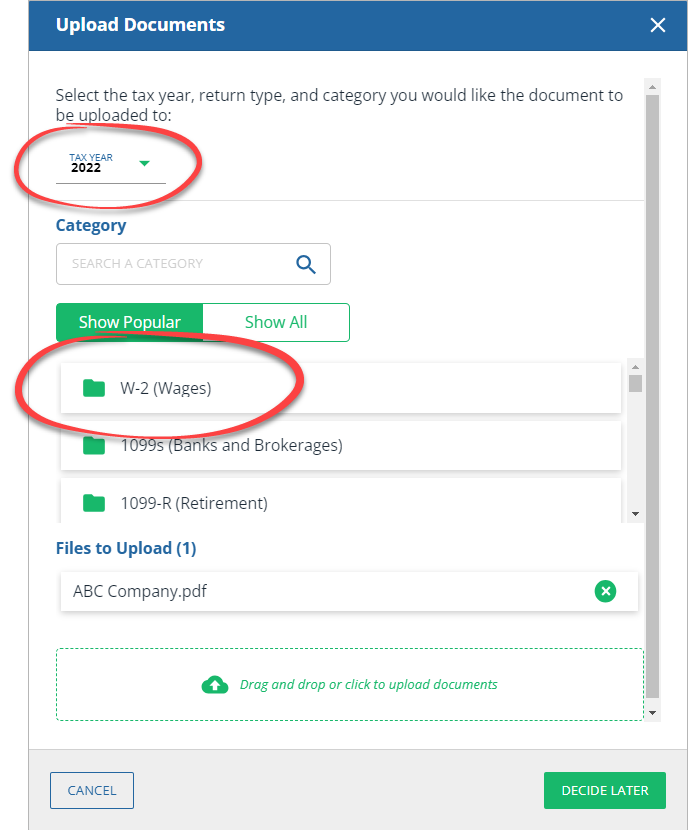Click the search magnifier icon in Category field
Screen dimensions: 688x830
tap(306, 263)
